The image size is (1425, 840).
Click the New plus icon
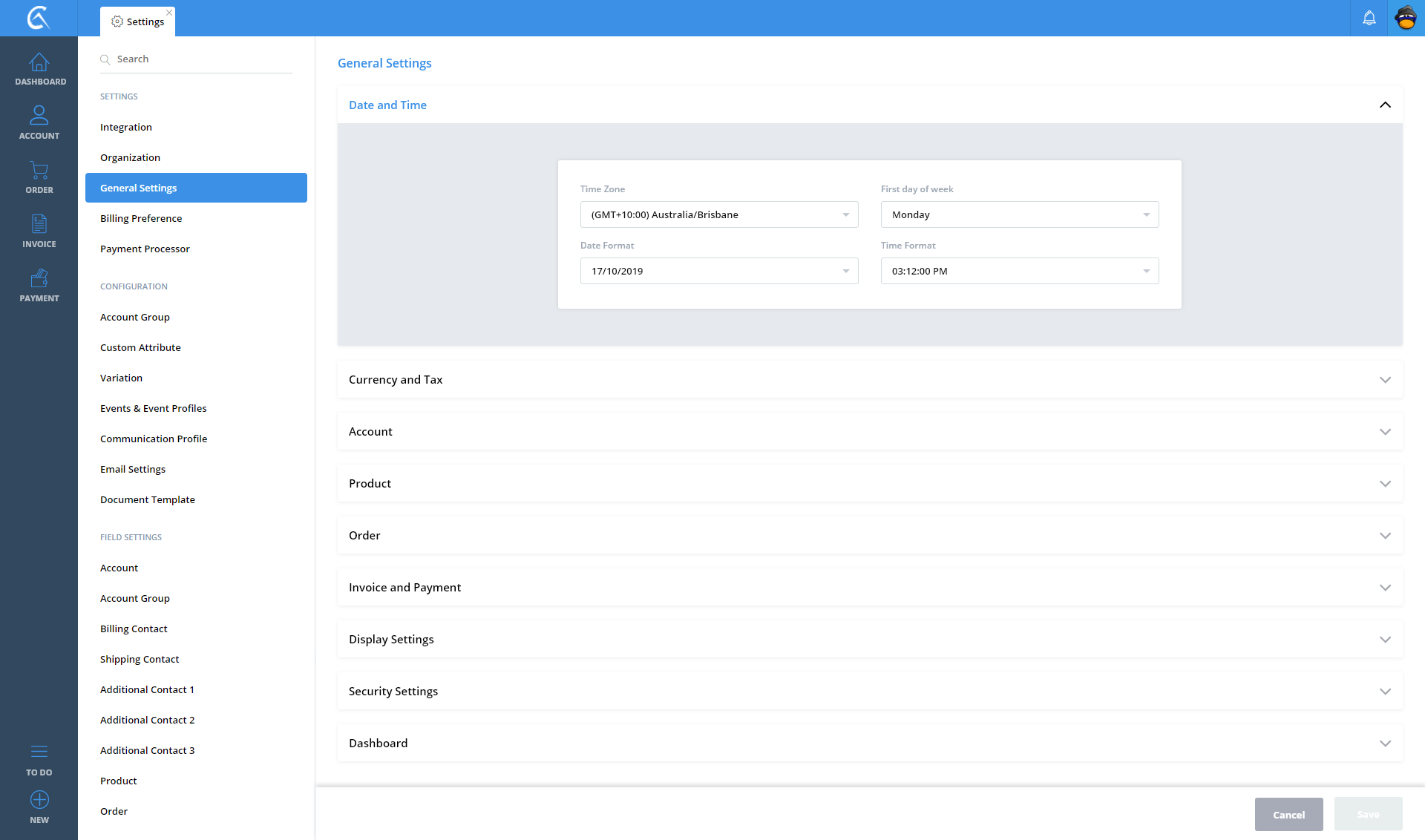(x=39, y=800)
